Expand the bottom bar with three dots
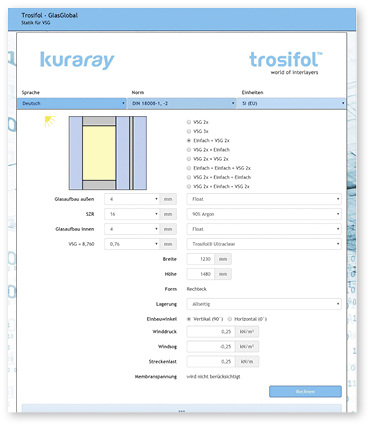The image size is (371, 427). click(x=182, y=409)
